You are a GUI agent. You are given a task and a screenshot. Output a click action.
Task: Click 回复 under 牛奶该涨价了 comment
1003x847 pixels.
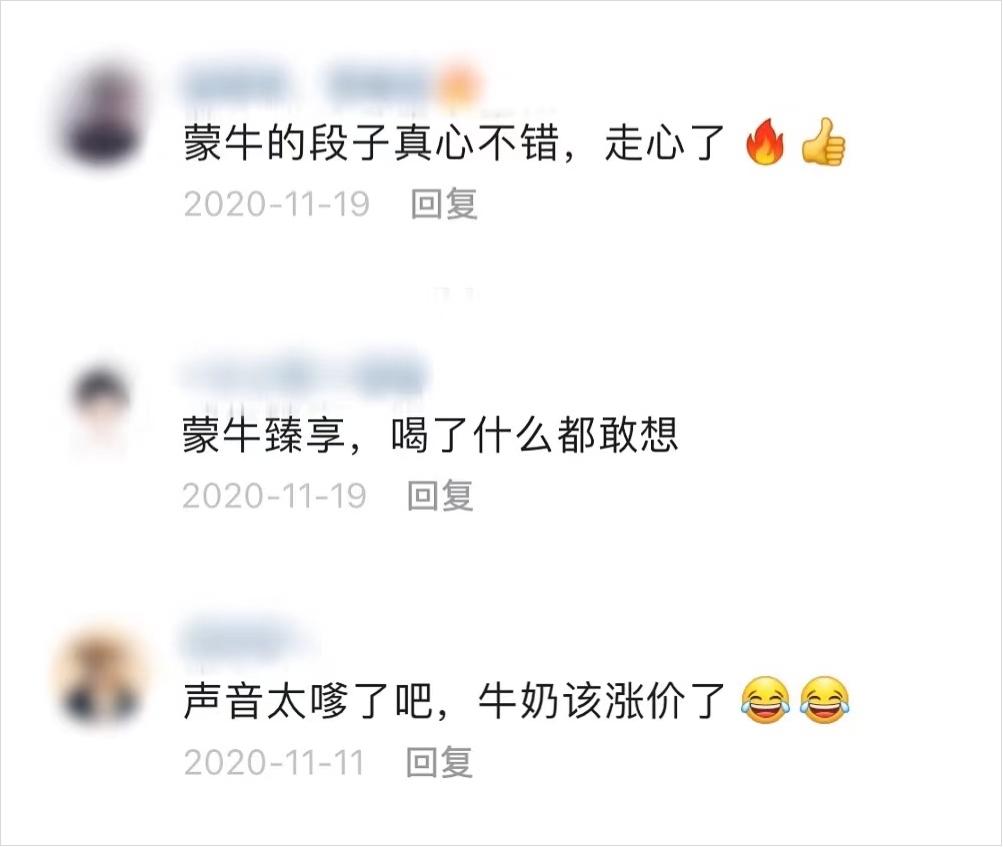[x=439, y=762]
